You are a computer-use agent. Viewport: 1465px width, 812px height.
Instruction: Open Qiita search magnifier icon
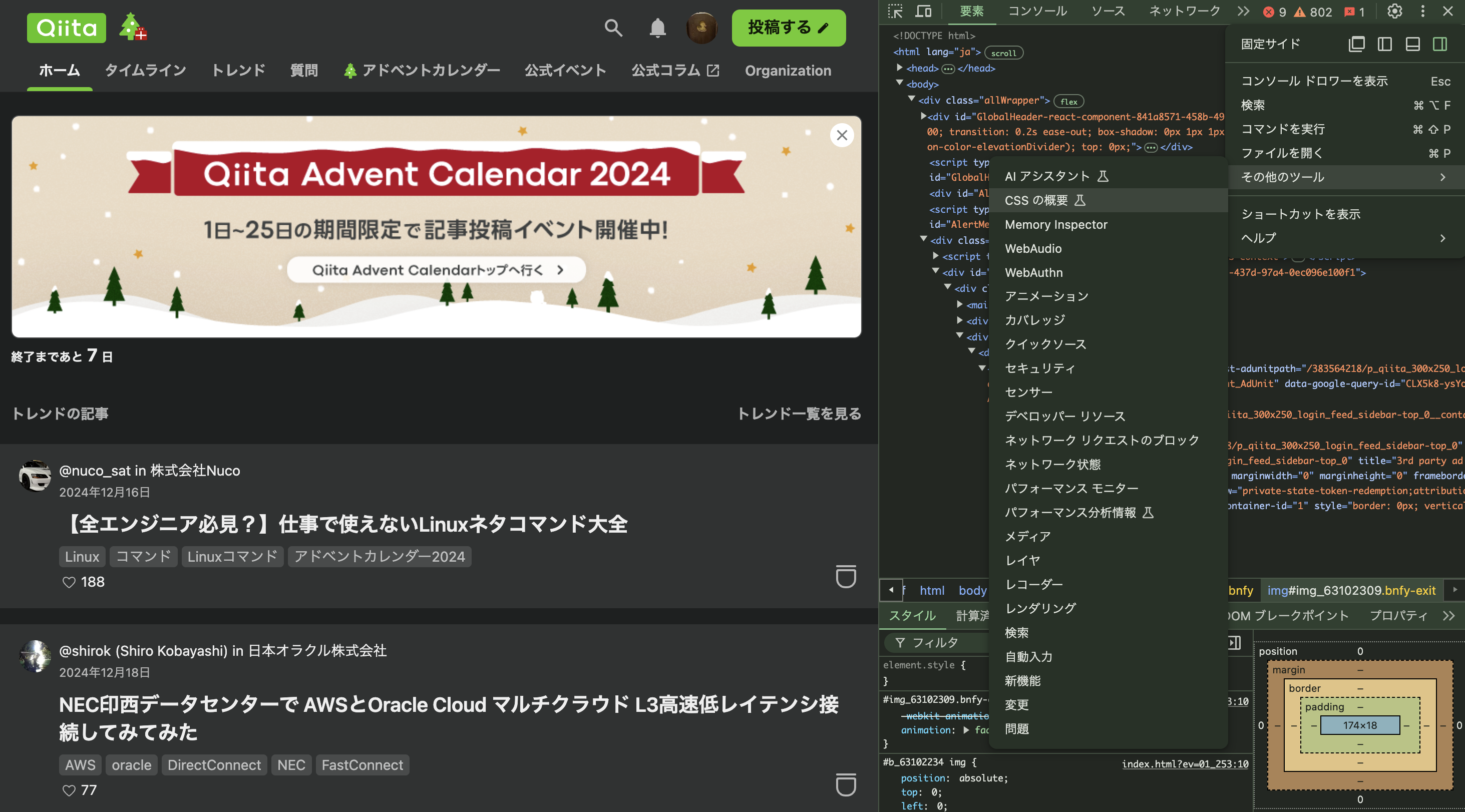[x=613, y=28]
